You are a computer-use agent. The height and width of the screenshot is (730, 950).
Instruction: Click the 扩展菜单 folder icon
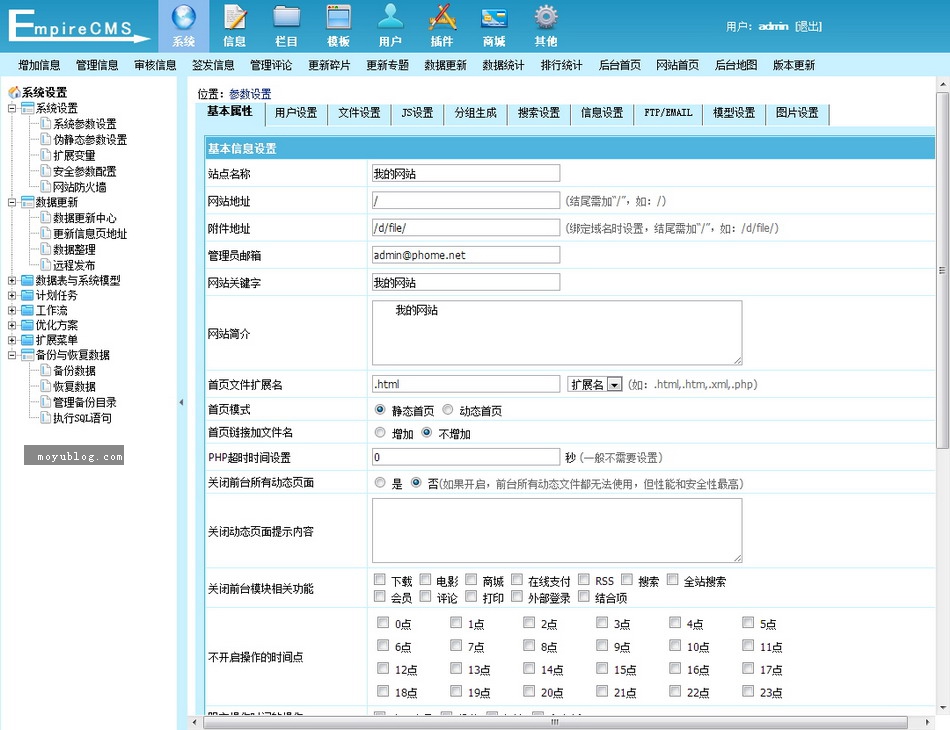coord(27,340)
